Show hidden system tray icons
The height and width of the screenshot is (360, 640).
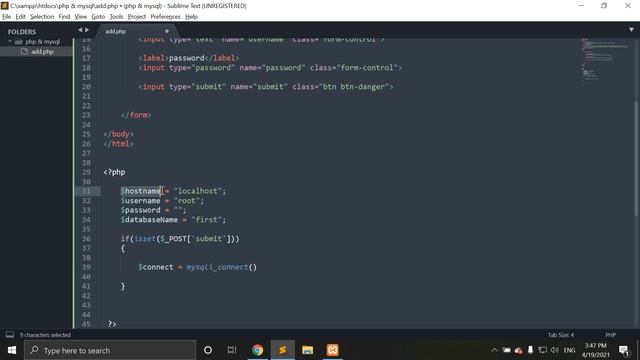coord(494,350)
